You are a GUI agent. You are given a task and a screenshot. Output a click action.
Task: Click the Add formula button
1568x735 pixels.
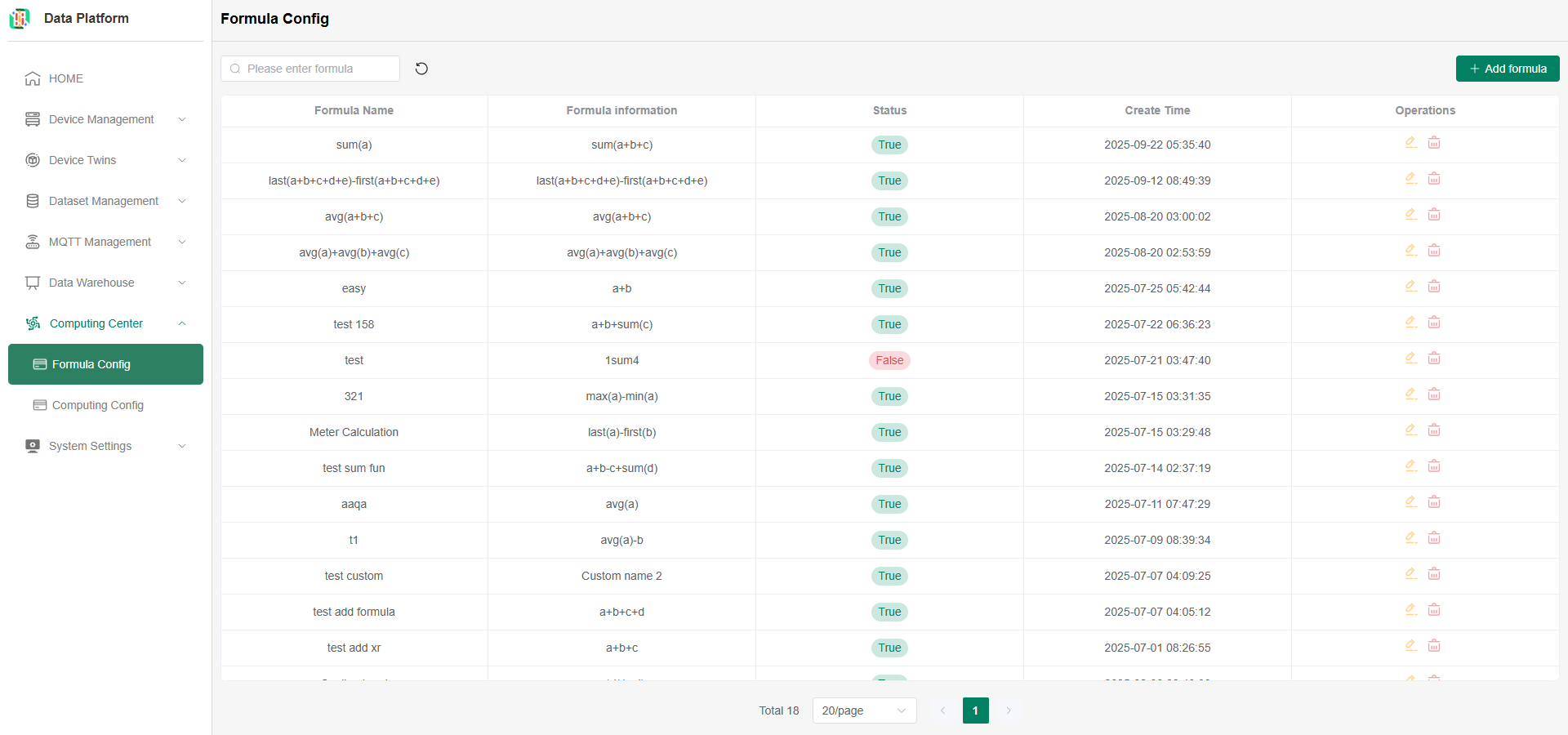[x=1507, y=69]
